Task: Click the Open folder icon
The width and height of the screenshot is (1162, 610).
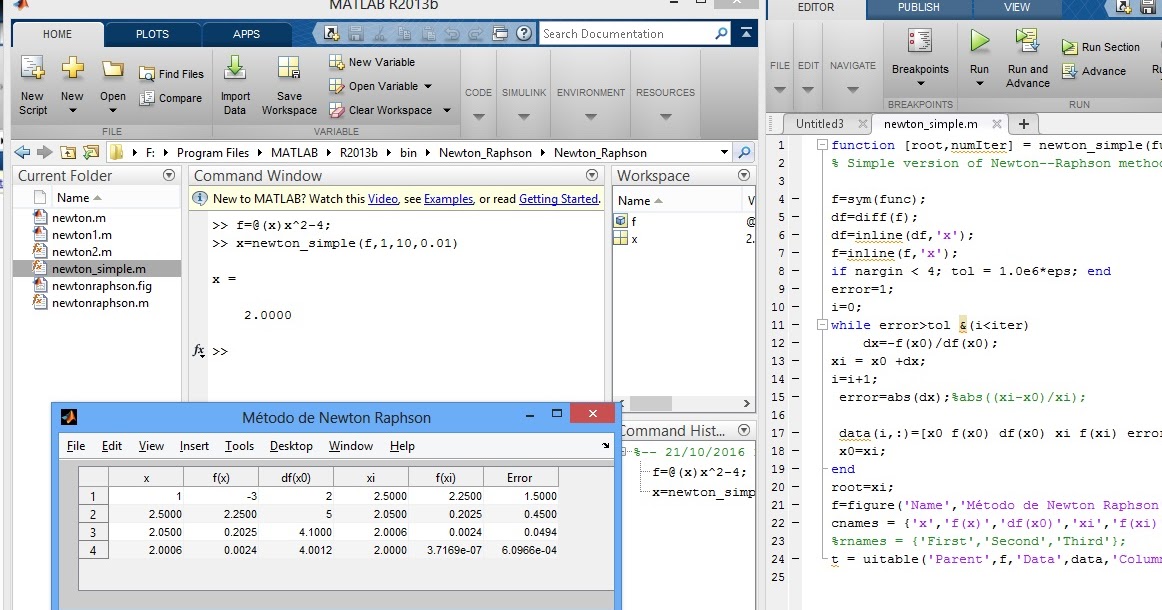Action: (113, 69)
